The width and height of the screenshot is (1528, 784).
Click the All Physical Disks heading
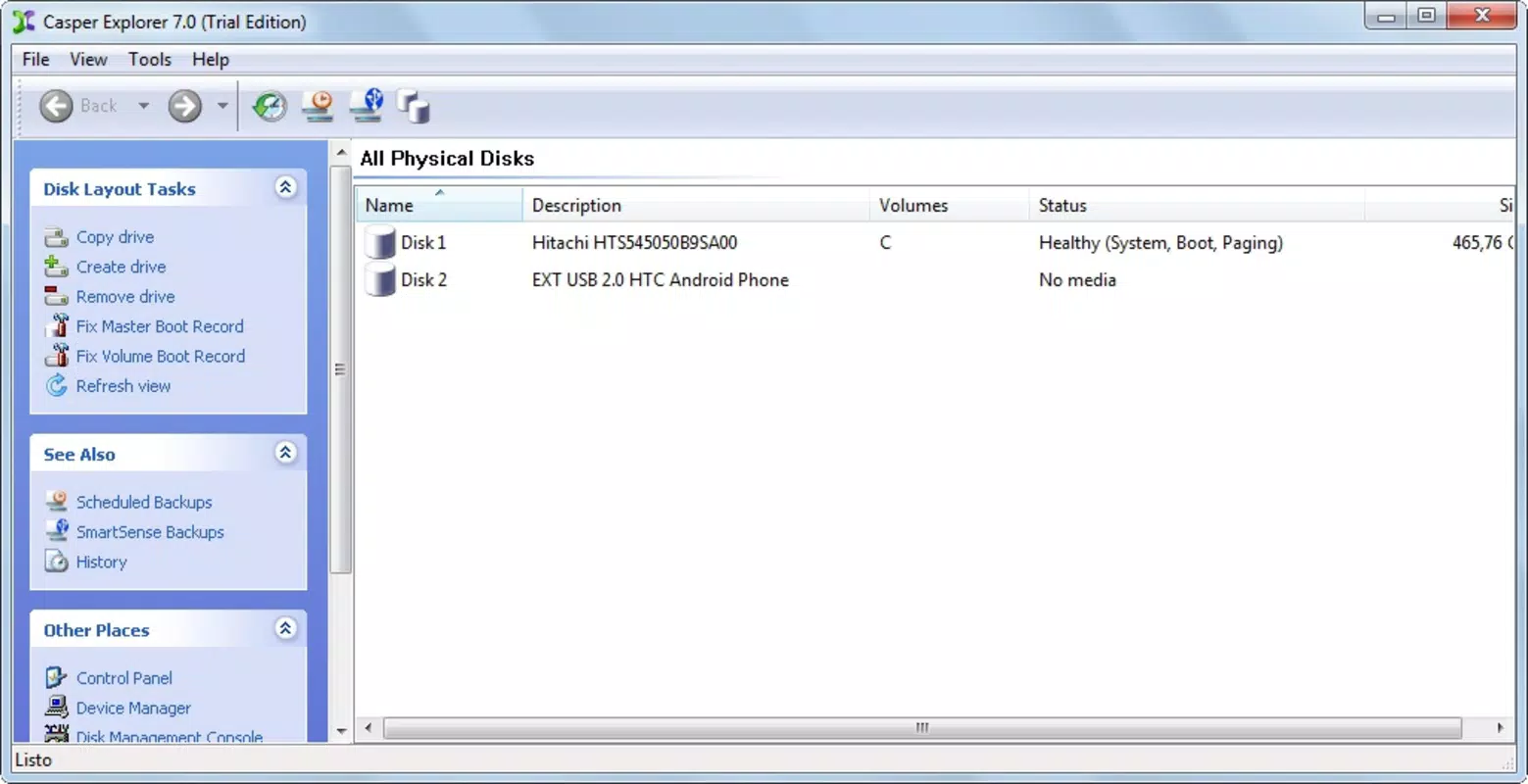point(447,159)
